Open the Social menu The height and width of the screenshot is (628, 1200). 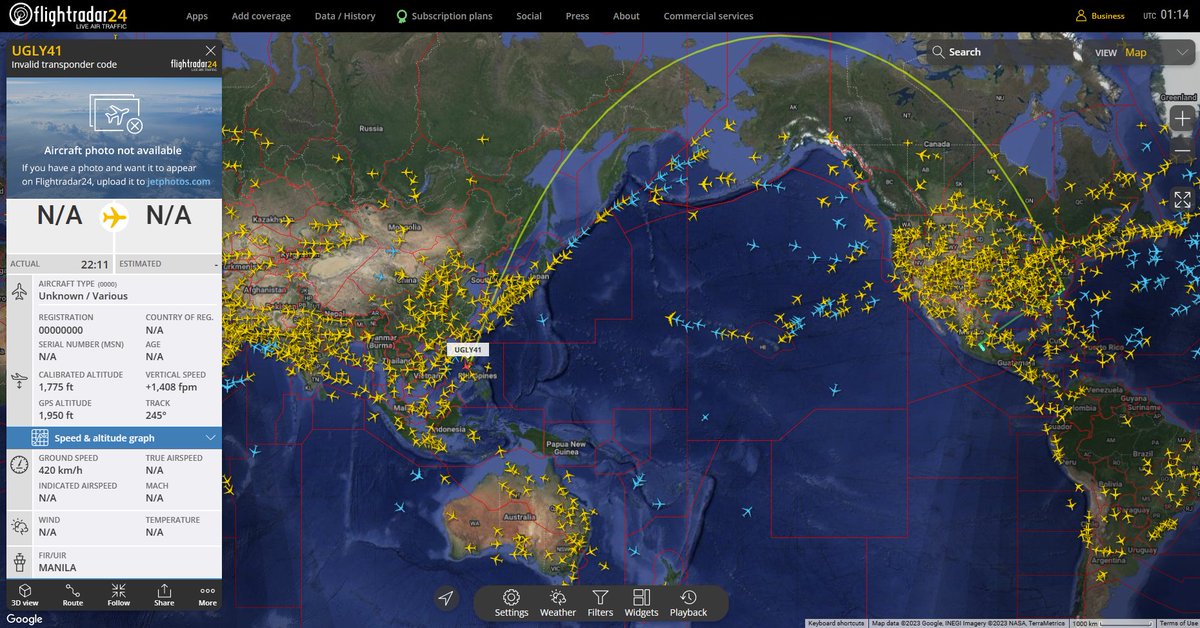529,16
